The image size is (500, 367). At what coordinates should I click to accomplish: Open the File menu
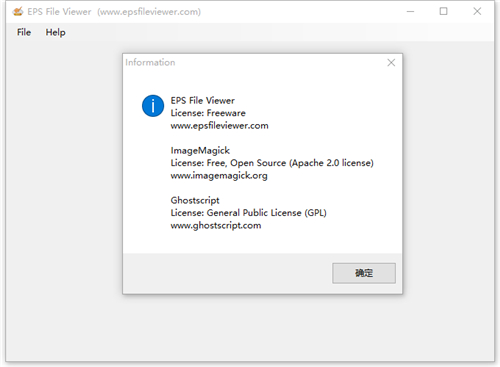pyautogui.click(x=24, y=32)
